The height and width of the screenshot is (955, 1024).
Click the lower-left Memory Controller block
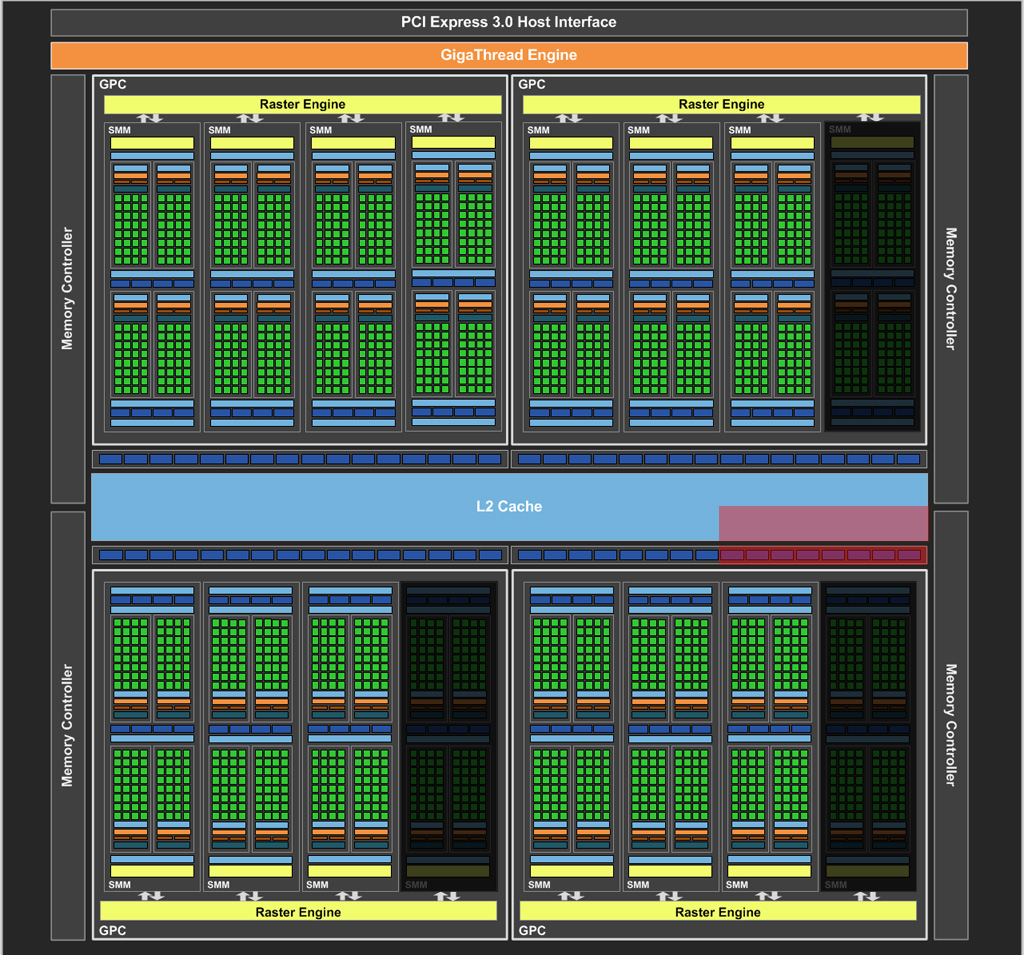pyautogui.click(x=68, y=725)
